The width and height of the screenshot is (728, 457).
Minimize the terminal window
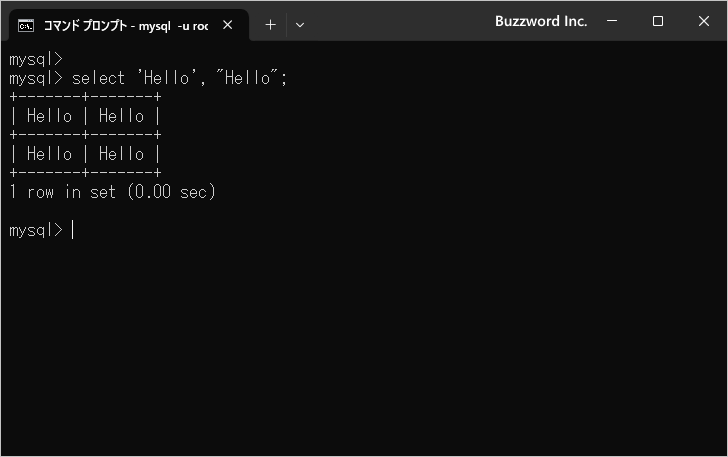612,21
